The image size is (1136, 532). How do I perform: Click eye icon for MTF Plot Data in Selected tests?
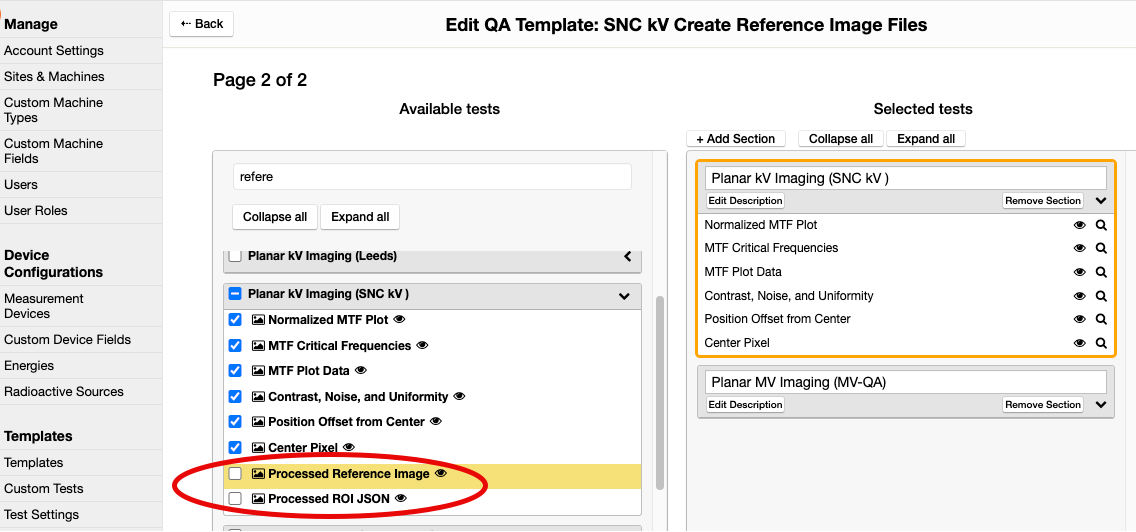(x=1079, y=272)
